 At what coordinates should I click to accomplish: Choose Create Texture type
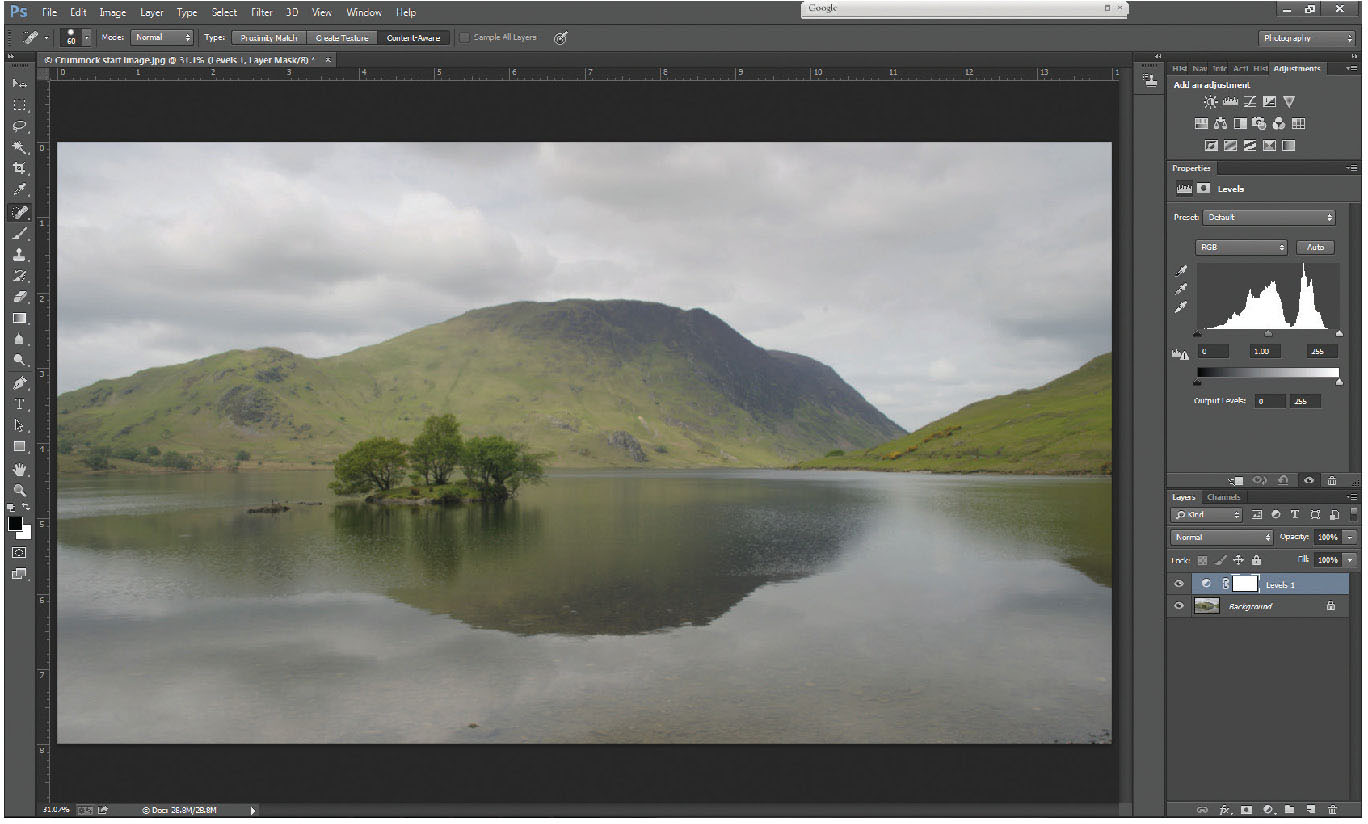341,38
